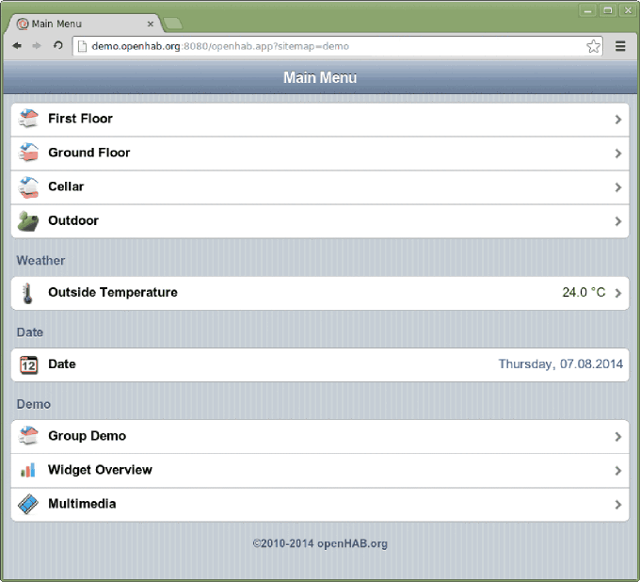Viewport: 640px width, 582px height.
Task: Click the film strip Multimedia icon
Action: tap(28, 504)
